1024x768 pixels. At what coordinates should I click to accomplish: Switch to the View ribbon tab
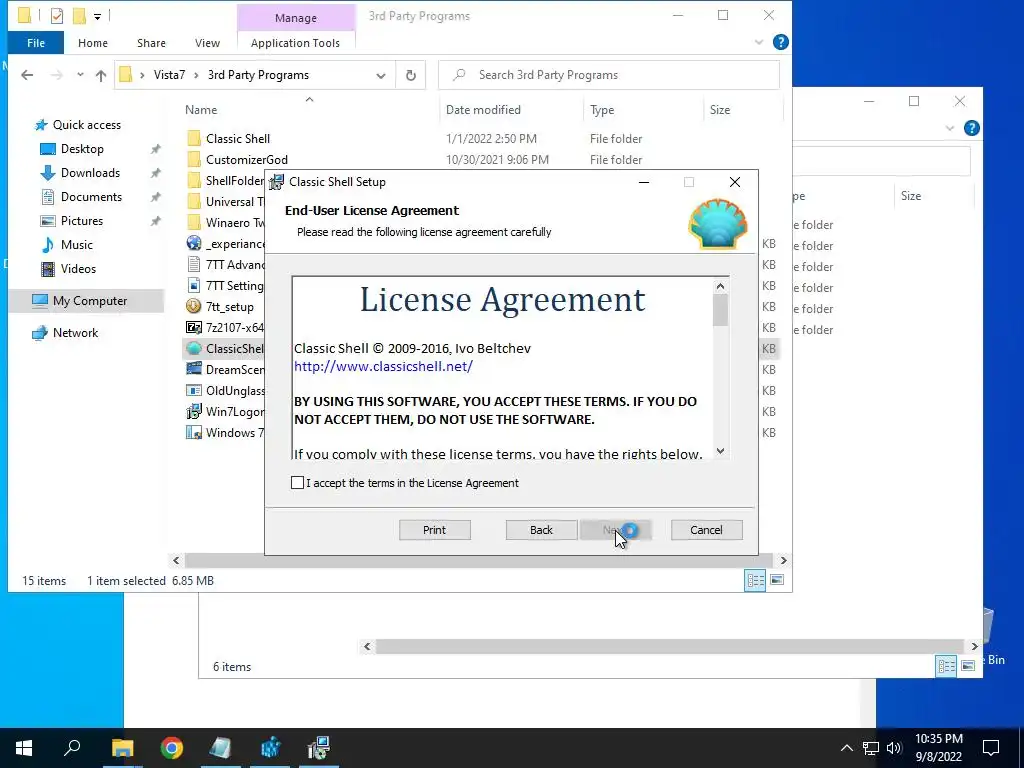[207, 43]
